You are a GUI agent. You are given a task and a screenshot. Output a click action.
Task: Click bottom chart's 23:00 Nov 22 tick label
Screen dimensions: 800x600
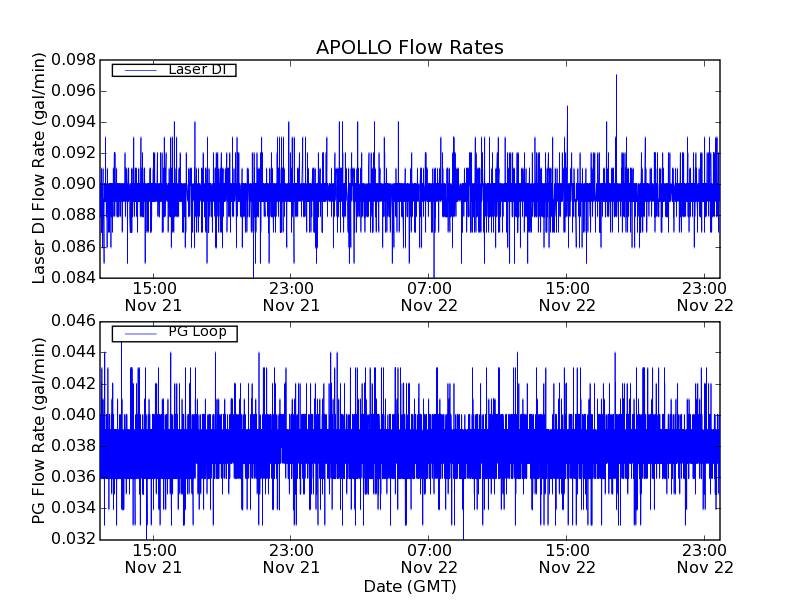(705, 558)
